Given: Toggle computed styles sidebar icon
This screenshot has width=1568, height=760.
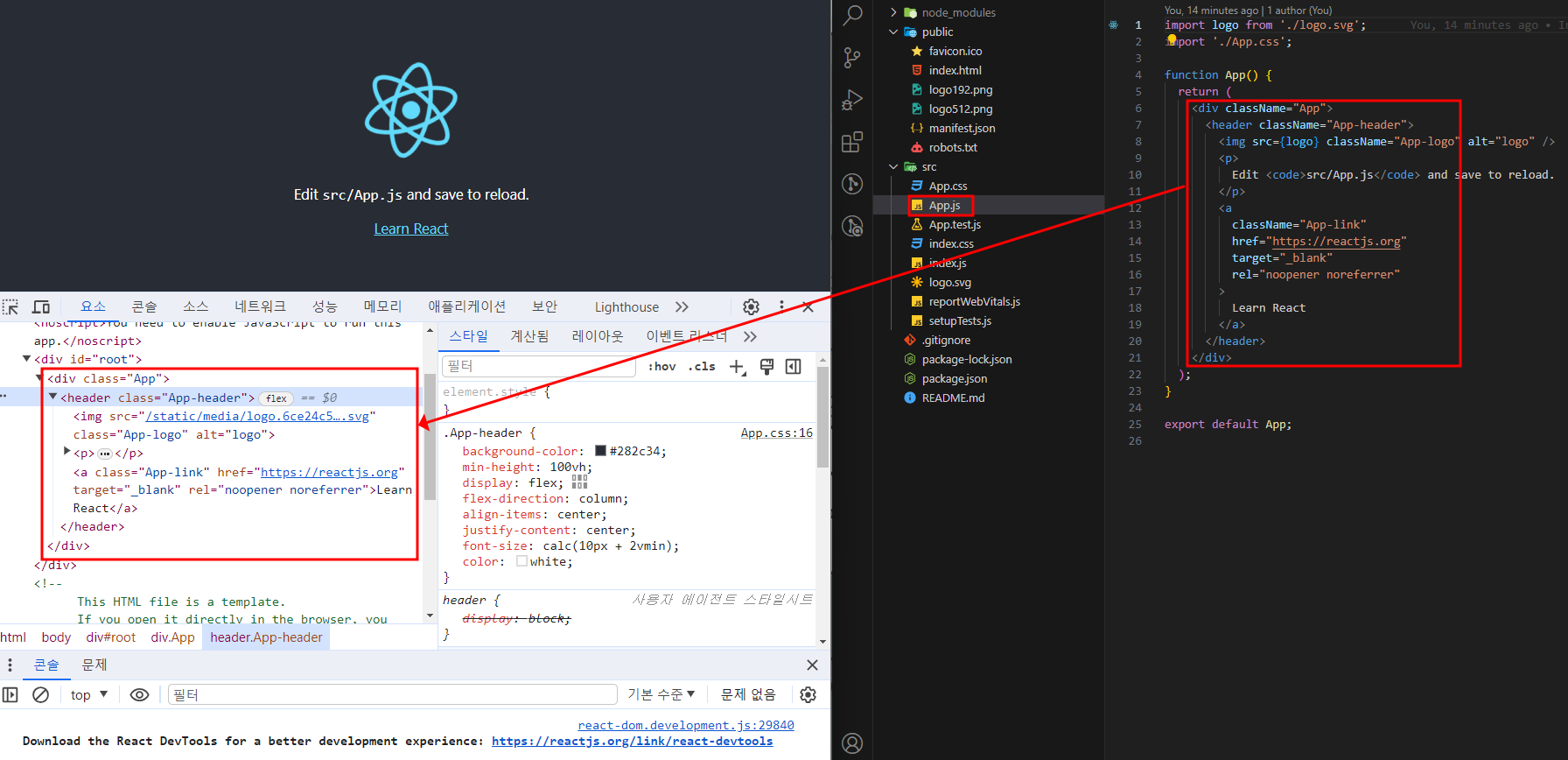Looking at the screenshot, I should pos(794,366).
